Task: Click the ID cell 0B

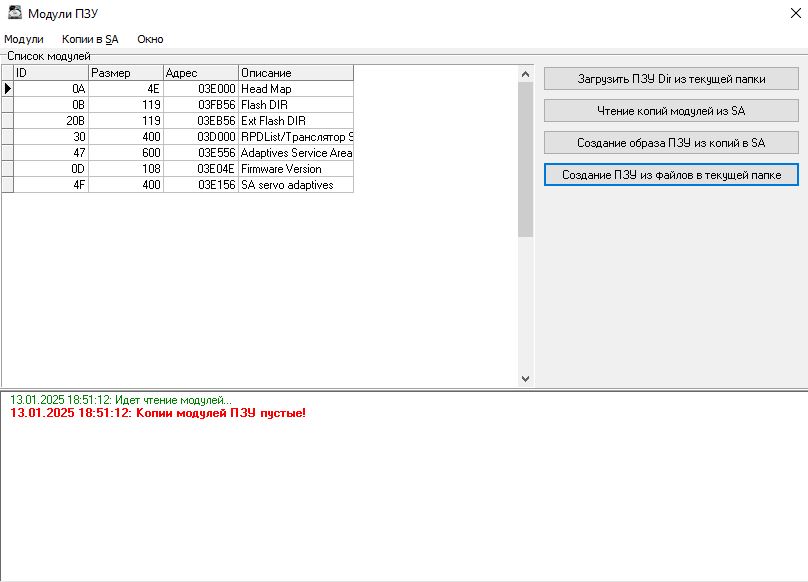Action: (x=51, y=105)
